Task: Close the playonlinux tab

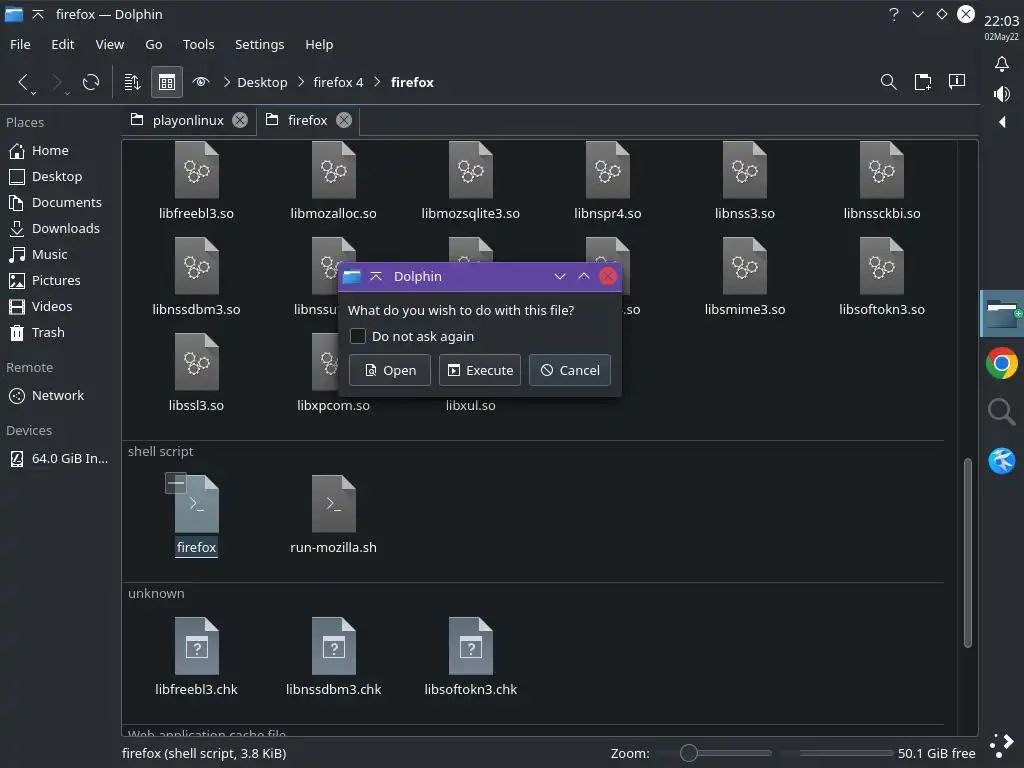Action: (x=240, y=120)
